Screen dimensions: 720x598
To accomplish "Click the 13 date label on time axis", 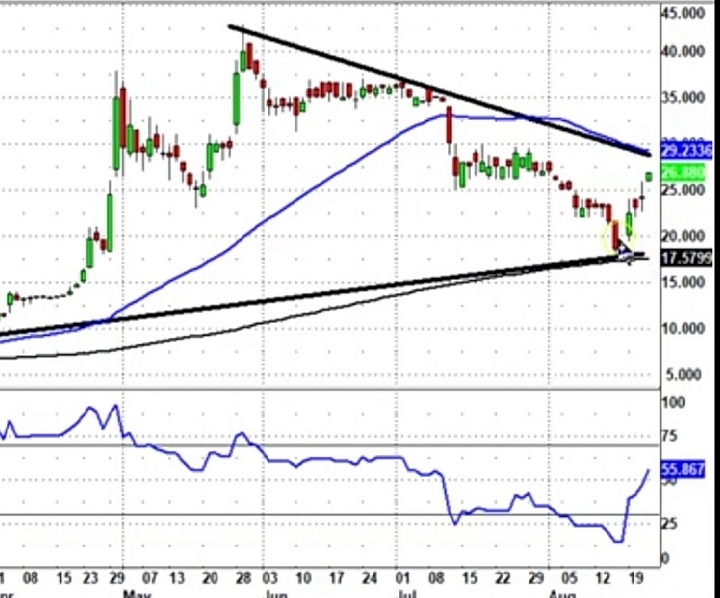I will (176, 578).
